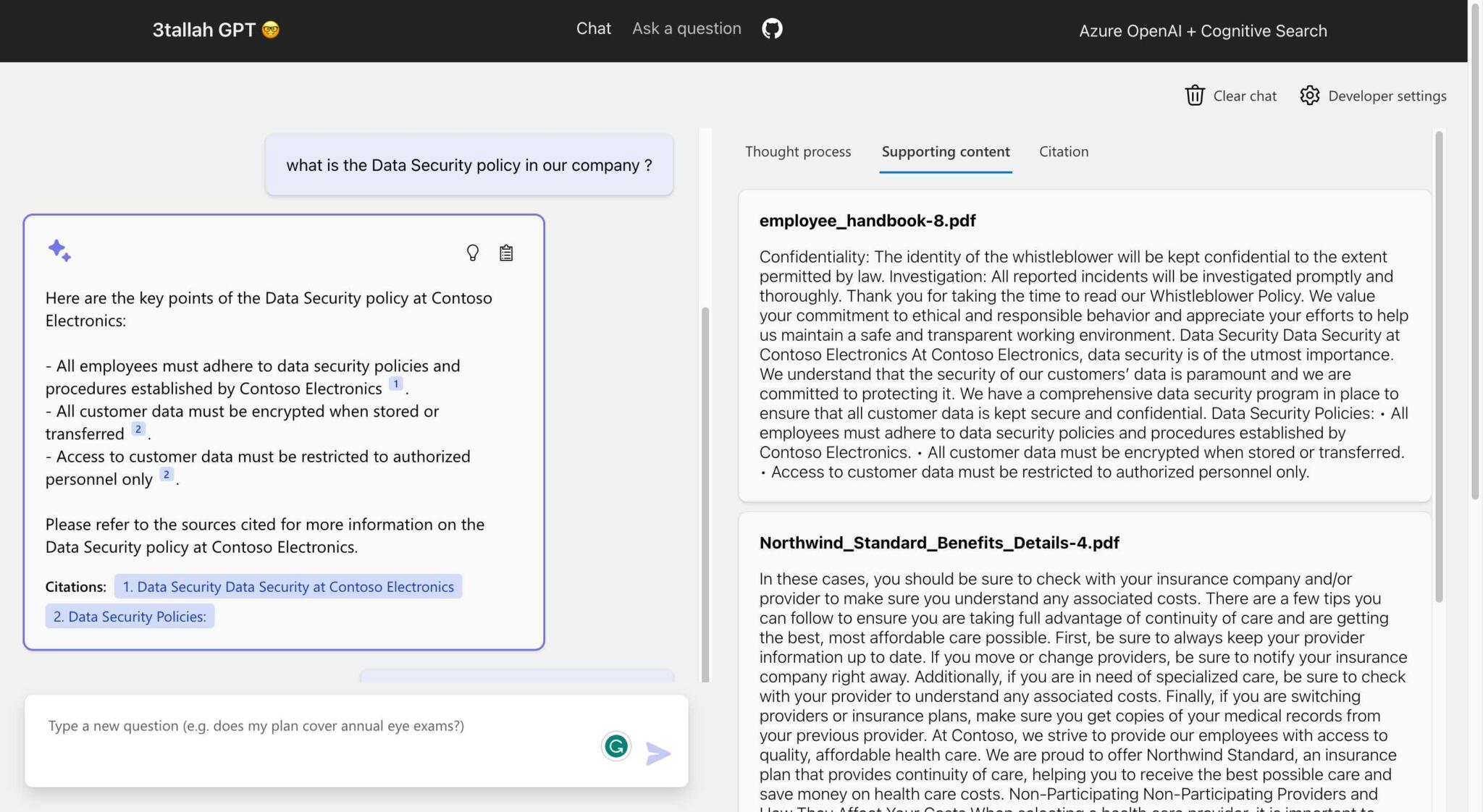Click the Grammarly icon in the input box

point(615,746)
